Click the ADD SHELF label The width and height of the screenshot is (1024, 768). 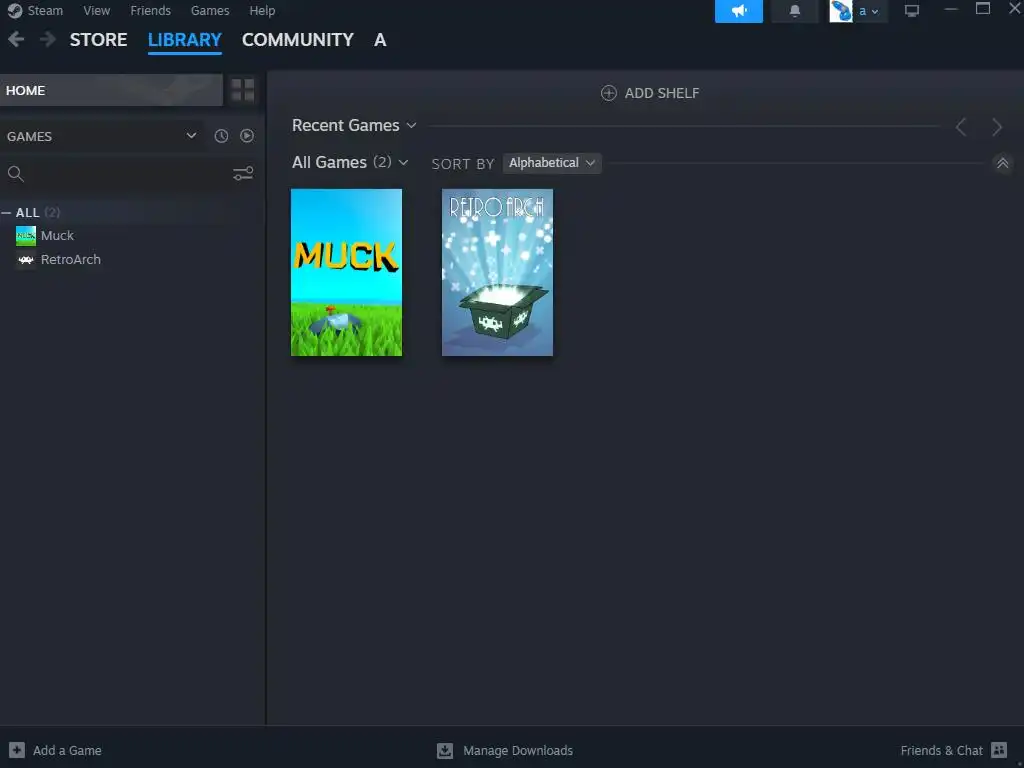coord(662,93)
